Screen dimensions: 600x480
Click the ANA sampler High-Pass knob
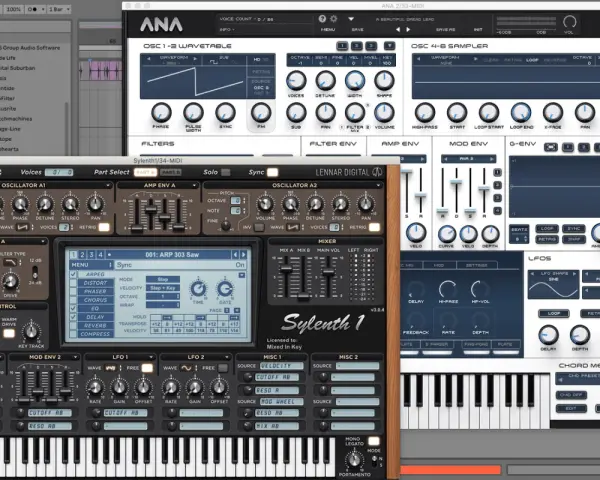[425, 113]
